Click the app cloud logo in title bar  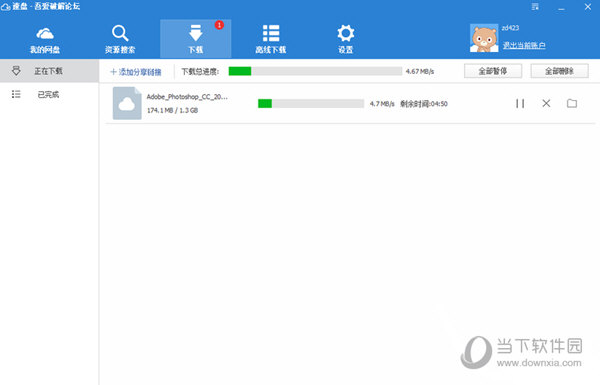click(x=5, y=7)
